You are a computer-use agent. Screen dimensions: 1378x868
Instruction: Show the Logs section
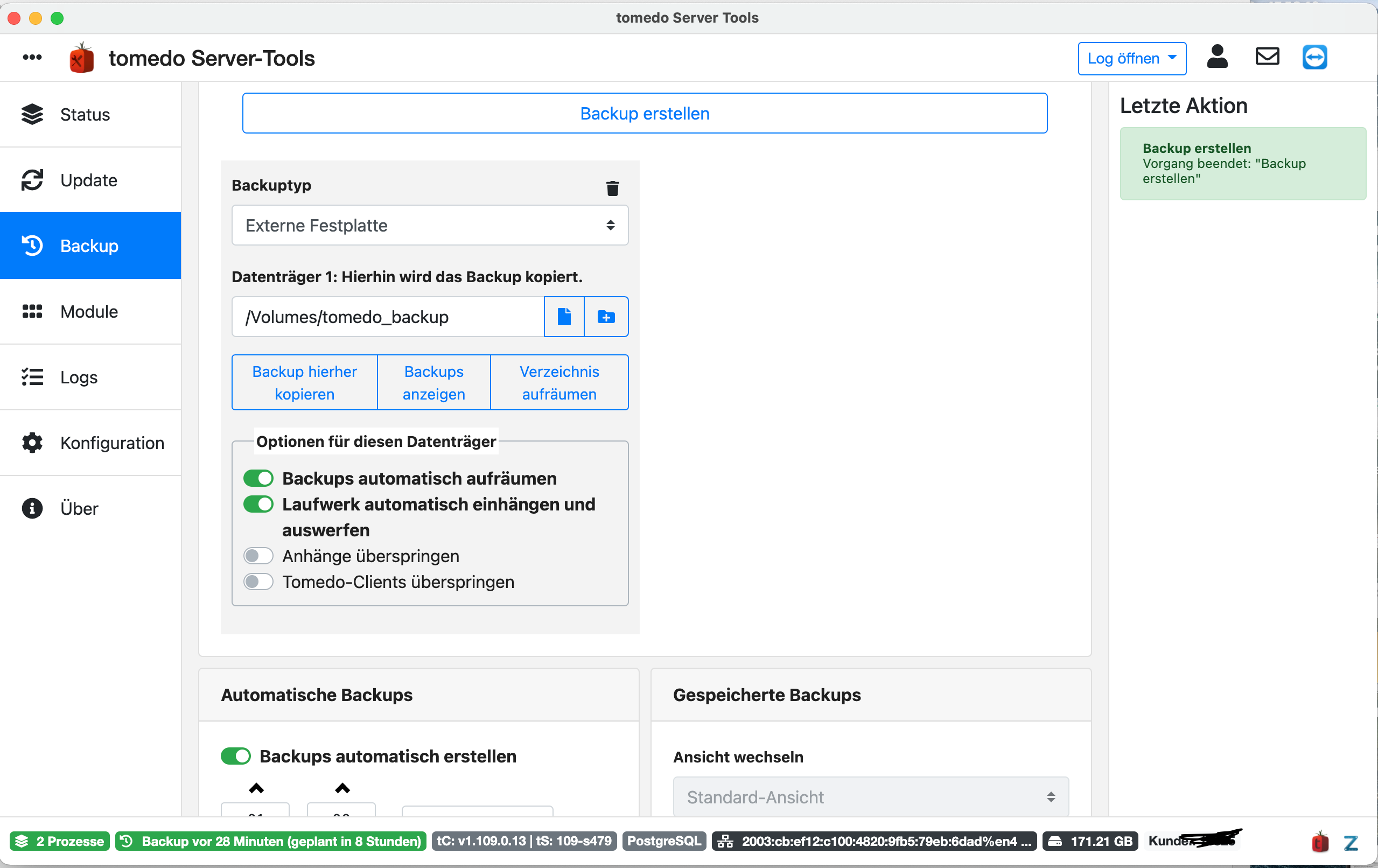click(90, 377)
